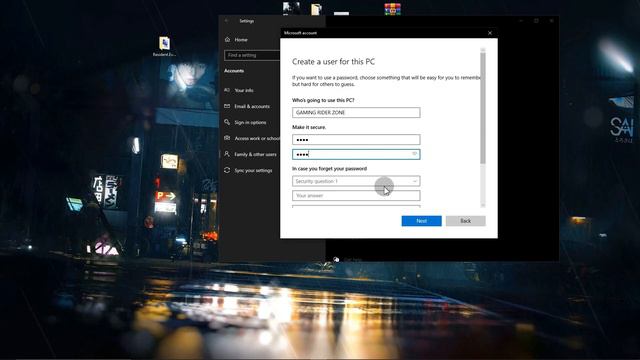640x360 pixels.
Task: Click the dialog's vertical scrollbar thumb
Action: 483,108
